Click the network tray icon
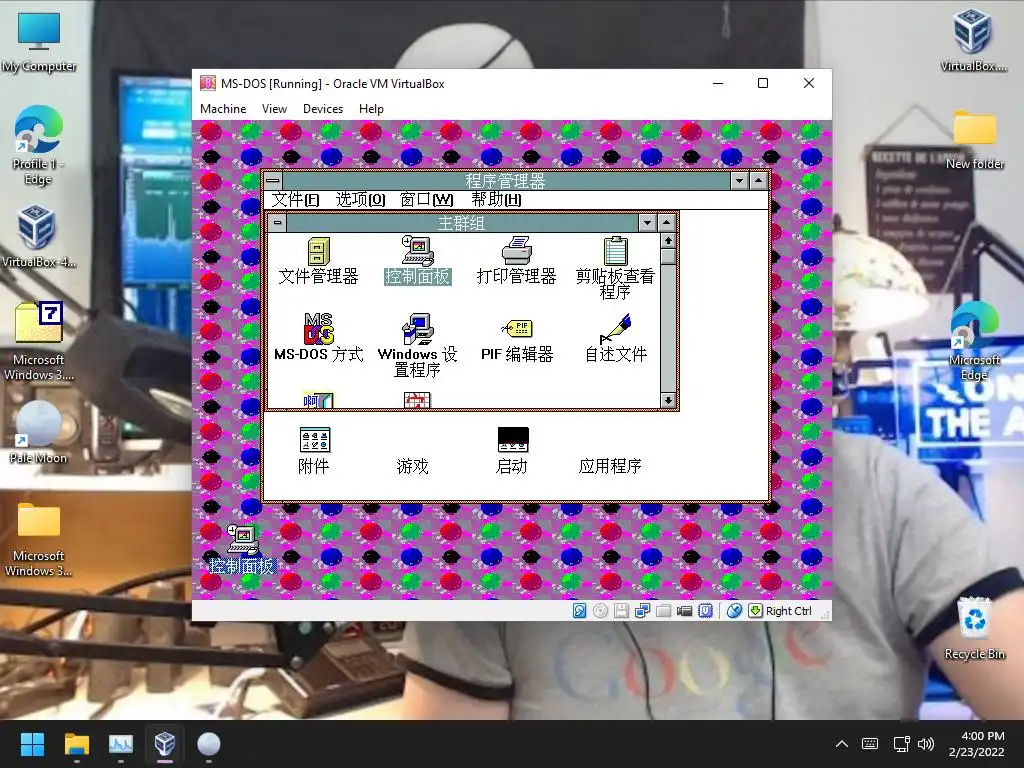Image resolution: width=1024 pixels, height=768 pixels. pyautogui.click(x=901, y=743)
